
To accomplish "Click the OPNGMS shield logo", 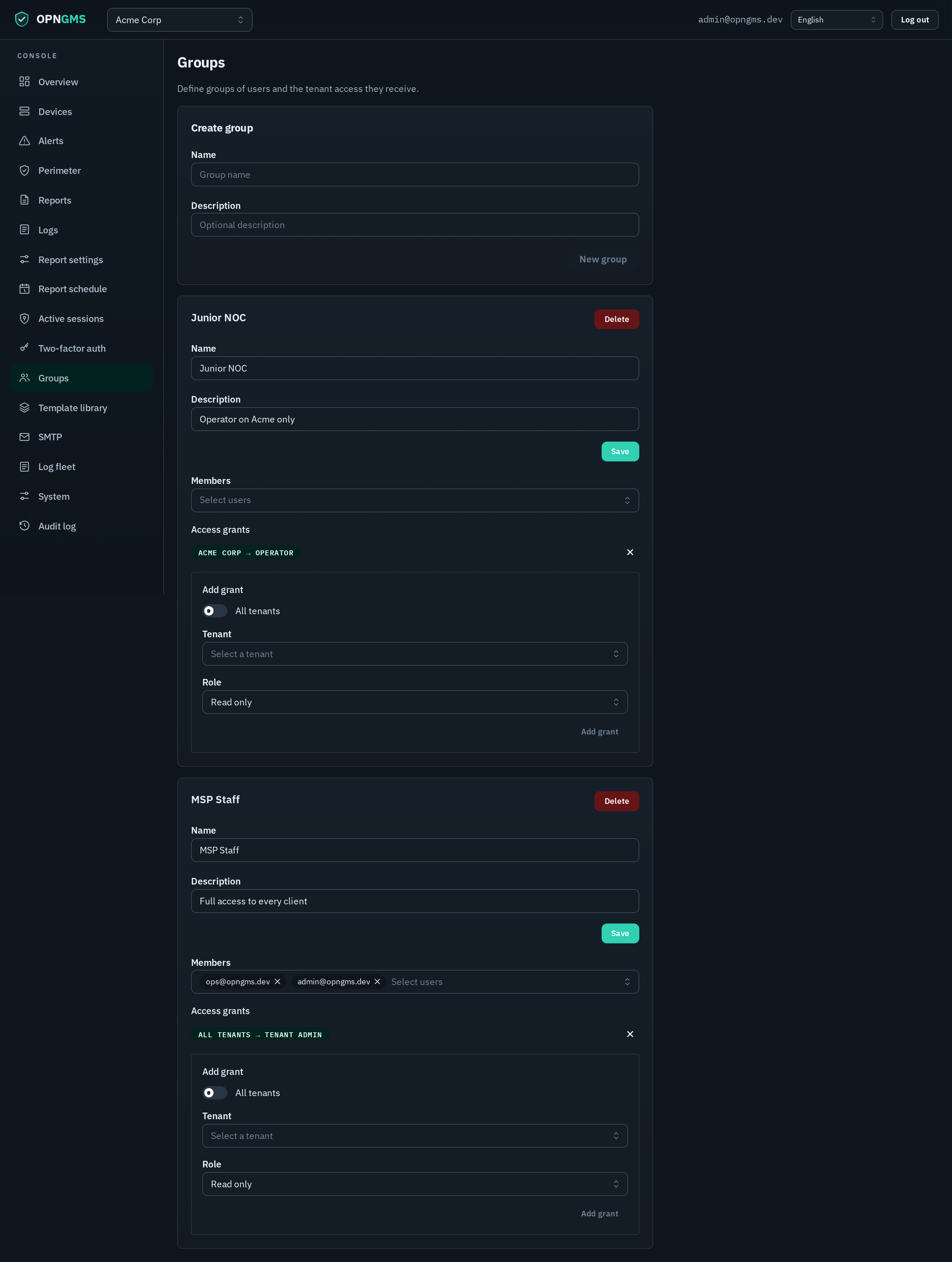I will click(x=22, y=20).
